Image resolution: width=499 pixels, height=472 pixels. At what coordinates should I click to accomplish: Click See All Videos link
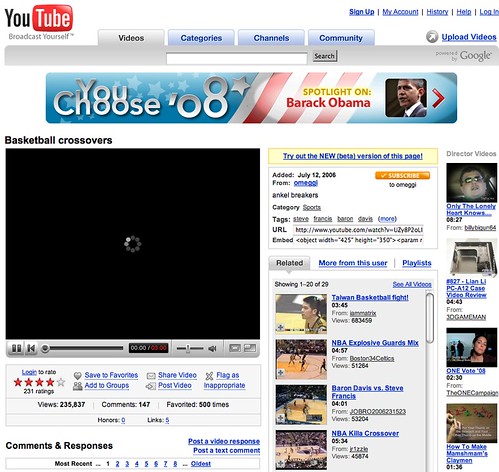click(412, 284)
